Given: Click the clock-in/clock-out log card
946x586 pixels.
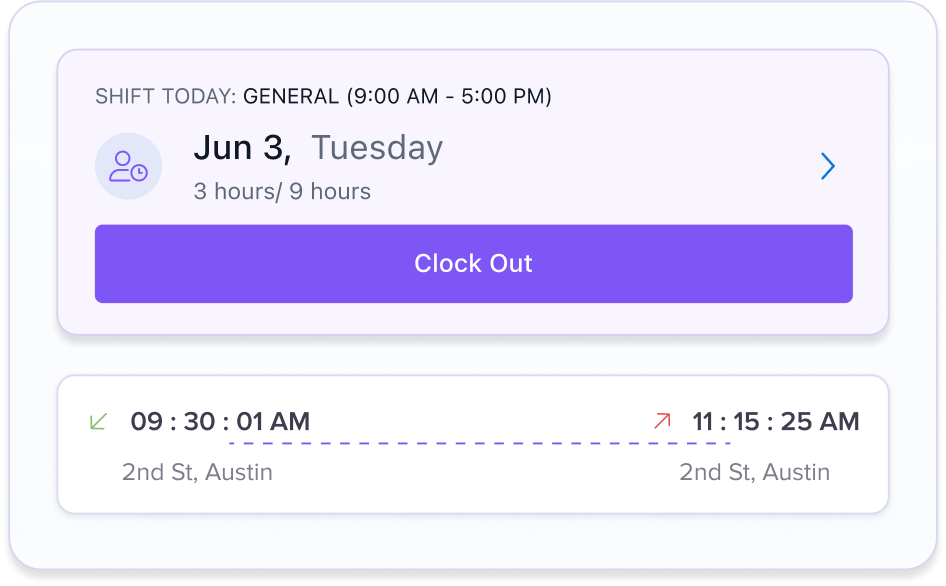Looking at the screenshot, I should [x=473, y=445].
